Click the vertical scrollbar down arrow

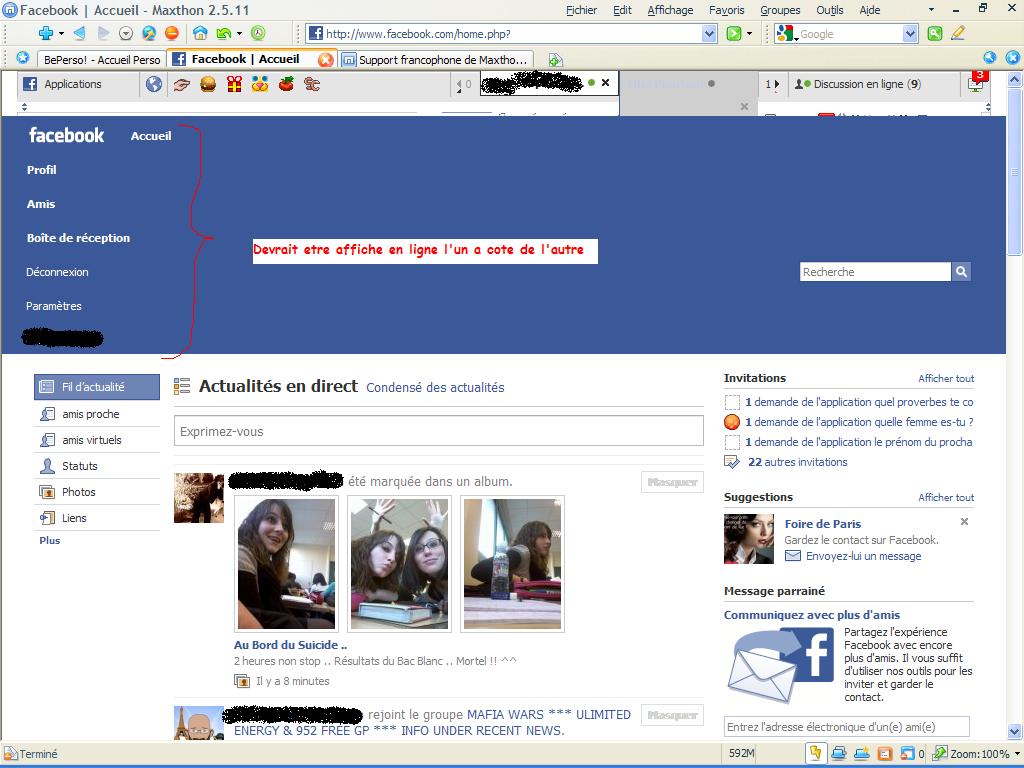tap(1014, 731)
